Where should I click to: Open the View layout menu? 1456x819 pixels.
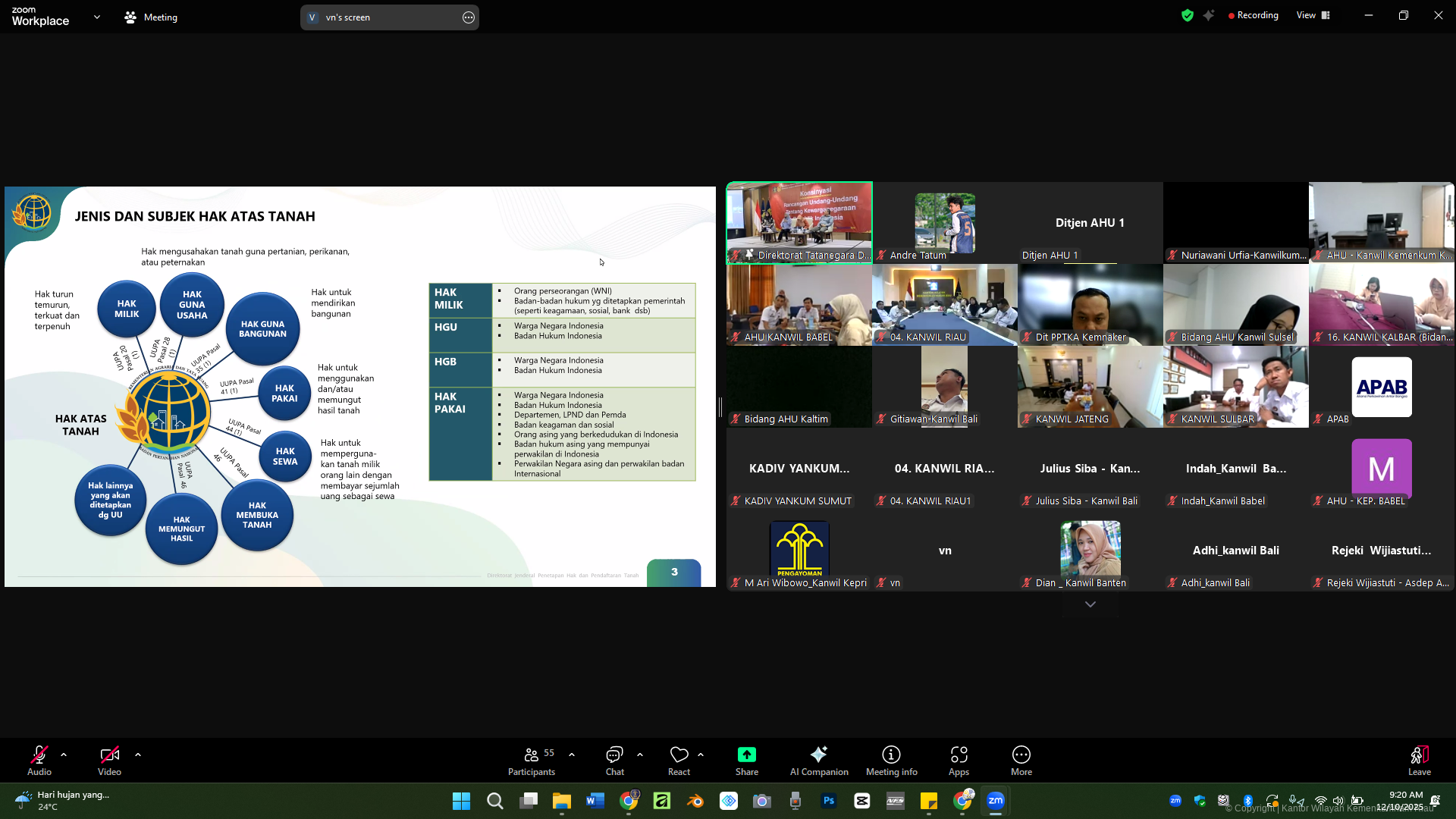click(1313, 15)
